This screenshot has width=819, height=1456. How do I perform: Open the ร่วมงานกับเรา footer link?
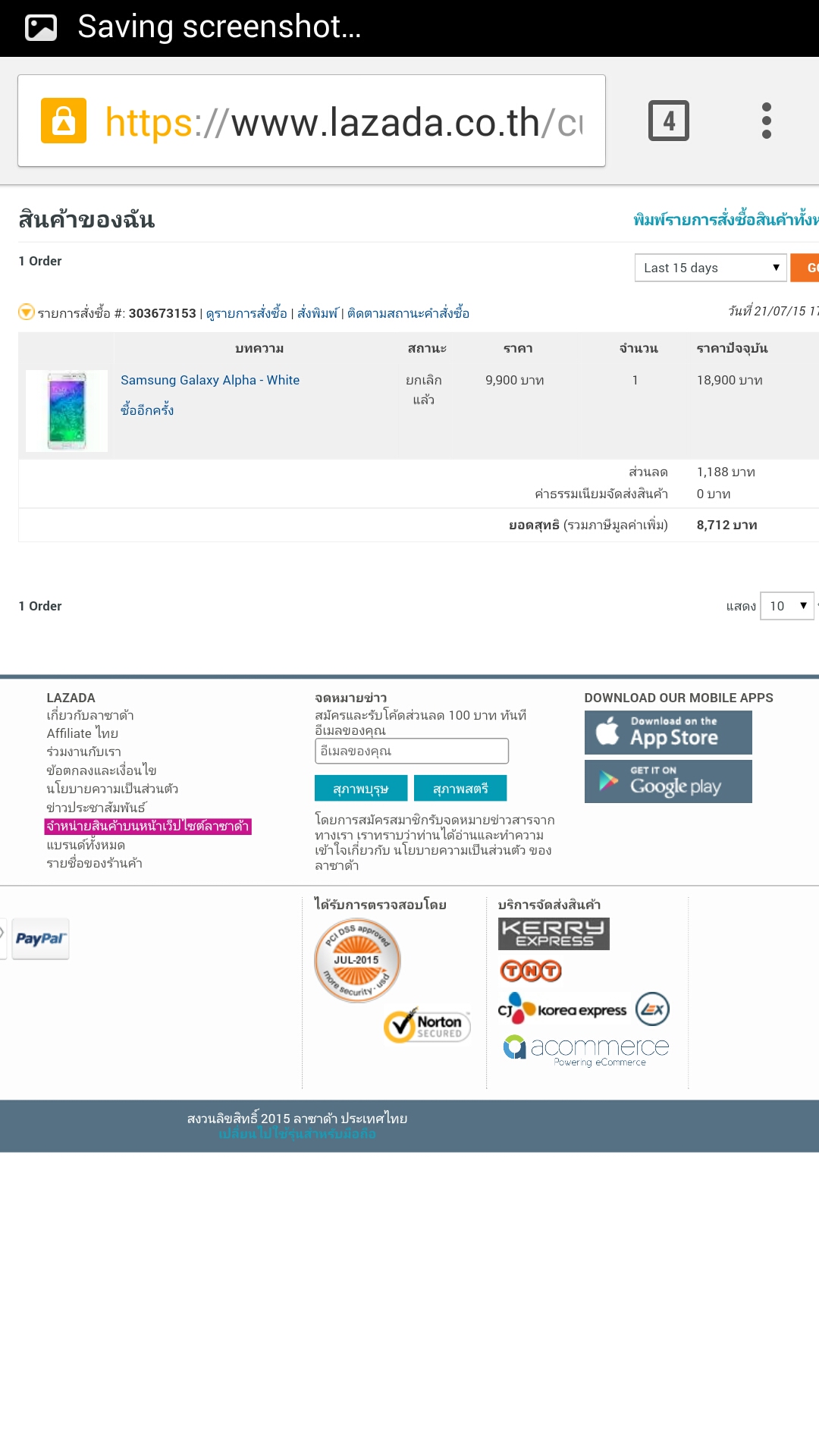(84, 752)
